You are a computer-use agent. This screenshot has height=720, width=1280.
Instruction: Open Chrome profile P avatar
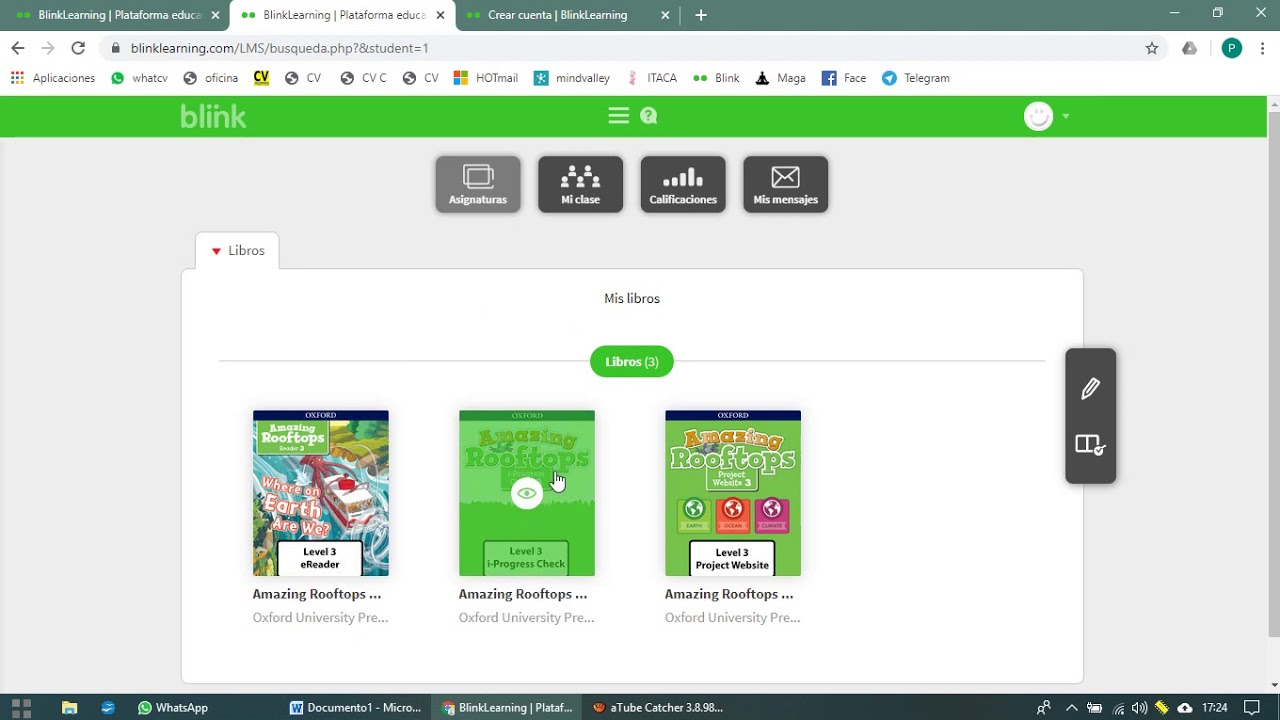pyautogui.click(x=1232, y=48)
